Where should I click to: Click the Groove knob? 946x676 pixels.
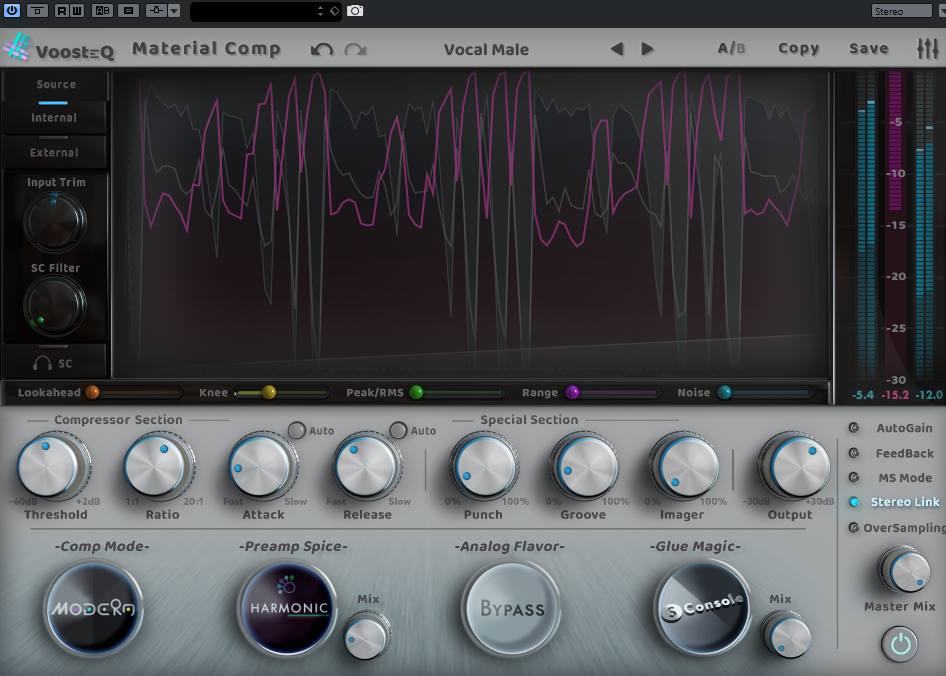tap(584, 467)
